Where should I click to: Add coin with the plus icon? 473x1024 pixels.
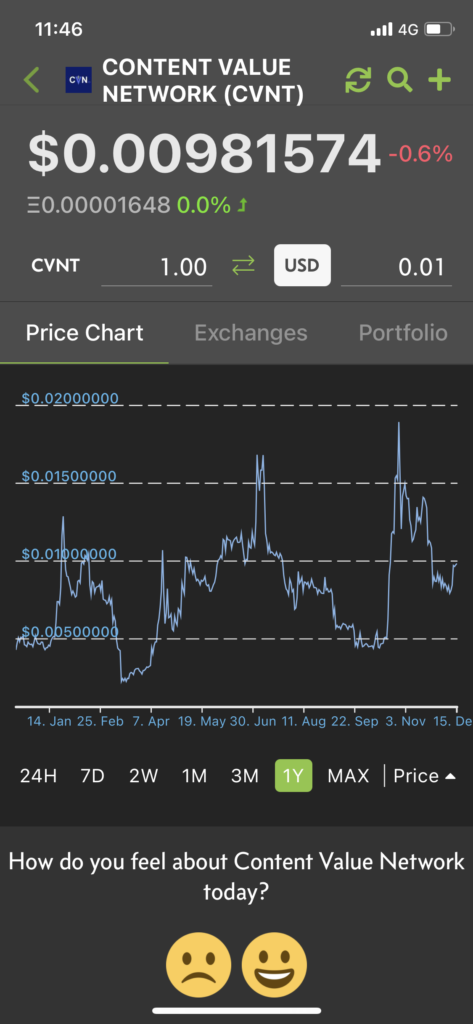click(x=440, y=80)
